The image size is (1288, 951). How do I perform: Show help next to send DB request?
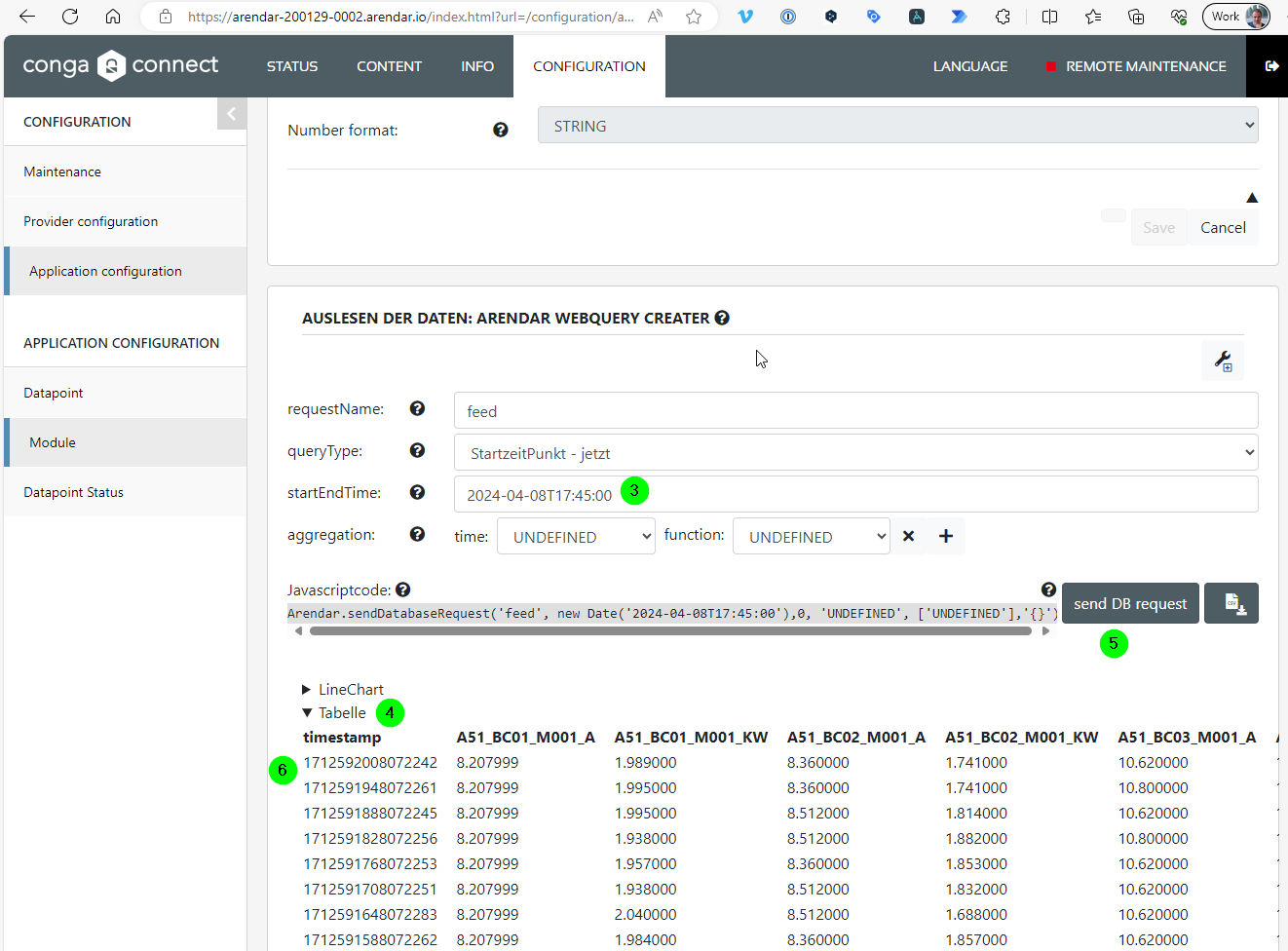pyautogui.click(x=1048, y=590)
